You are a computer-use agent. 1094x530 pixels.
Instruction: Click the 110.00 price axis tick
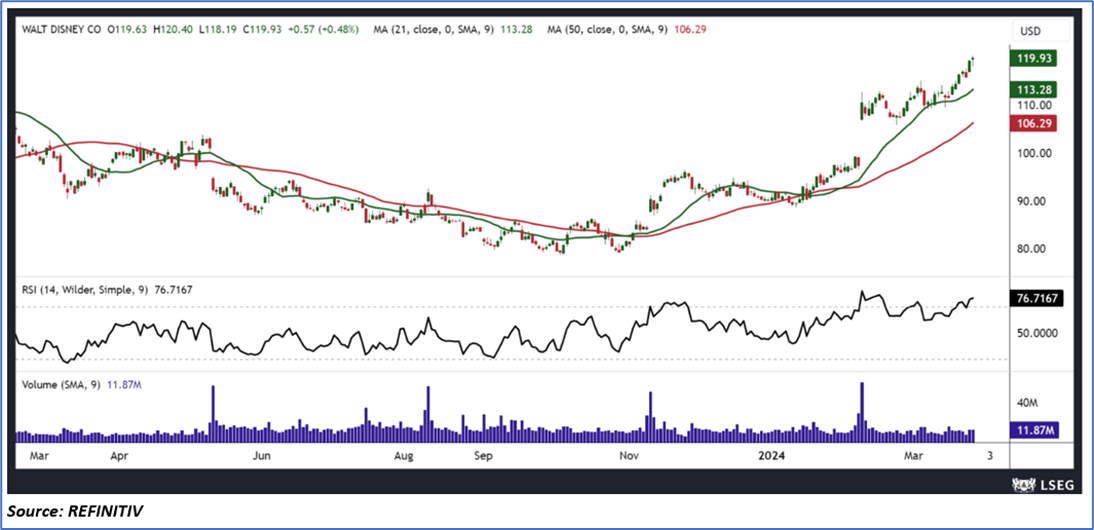tap(1033, 105)
